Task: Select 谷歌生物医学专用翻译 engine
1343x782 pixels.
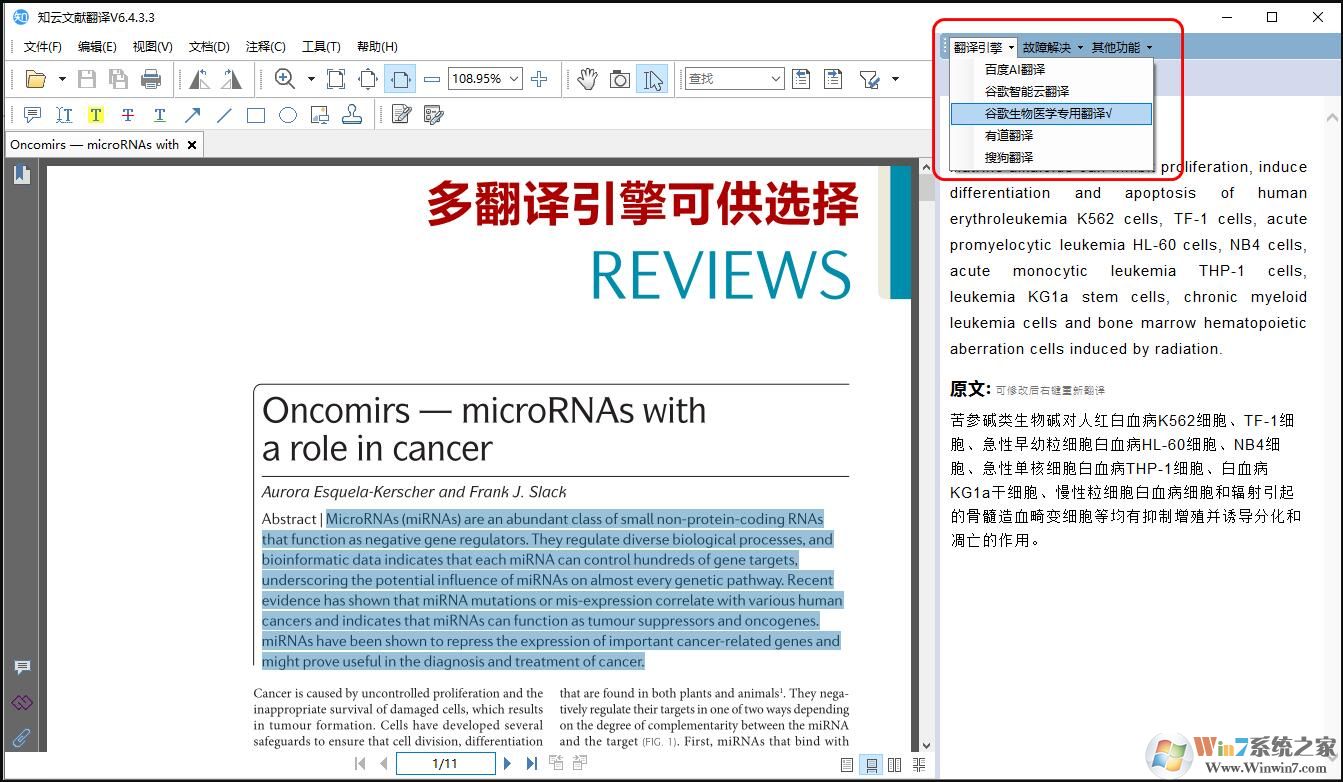Action: tap(1051, 114)
